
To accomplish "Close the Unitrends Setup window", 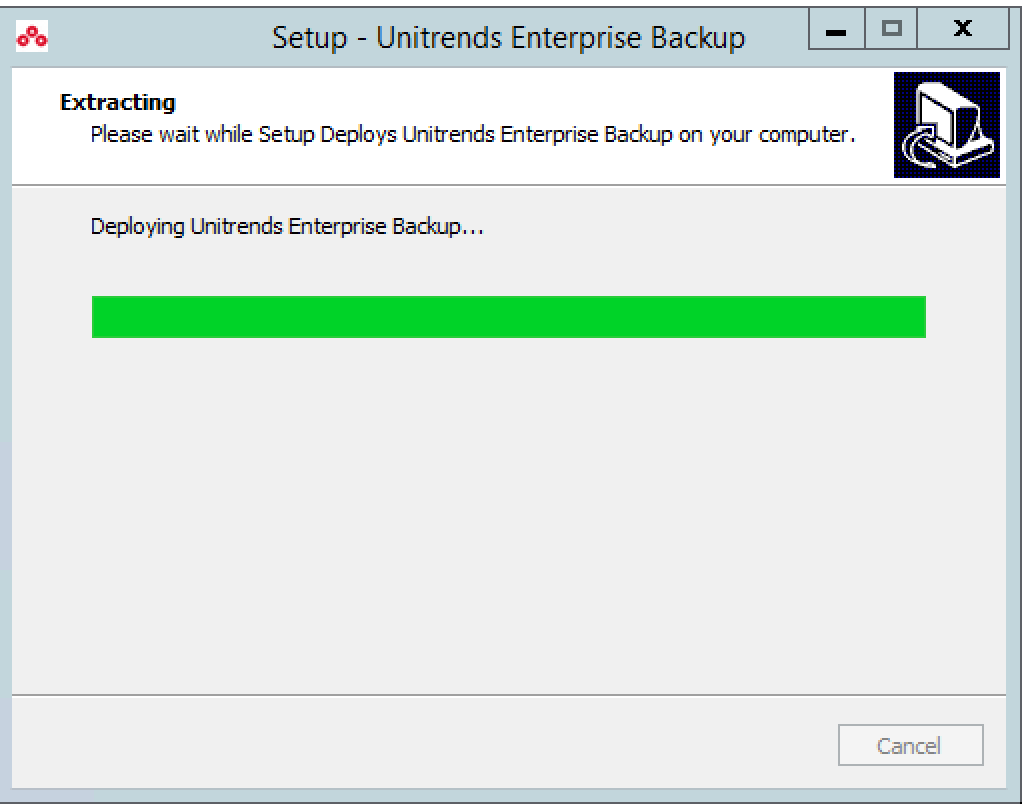I will pos(963,29).
